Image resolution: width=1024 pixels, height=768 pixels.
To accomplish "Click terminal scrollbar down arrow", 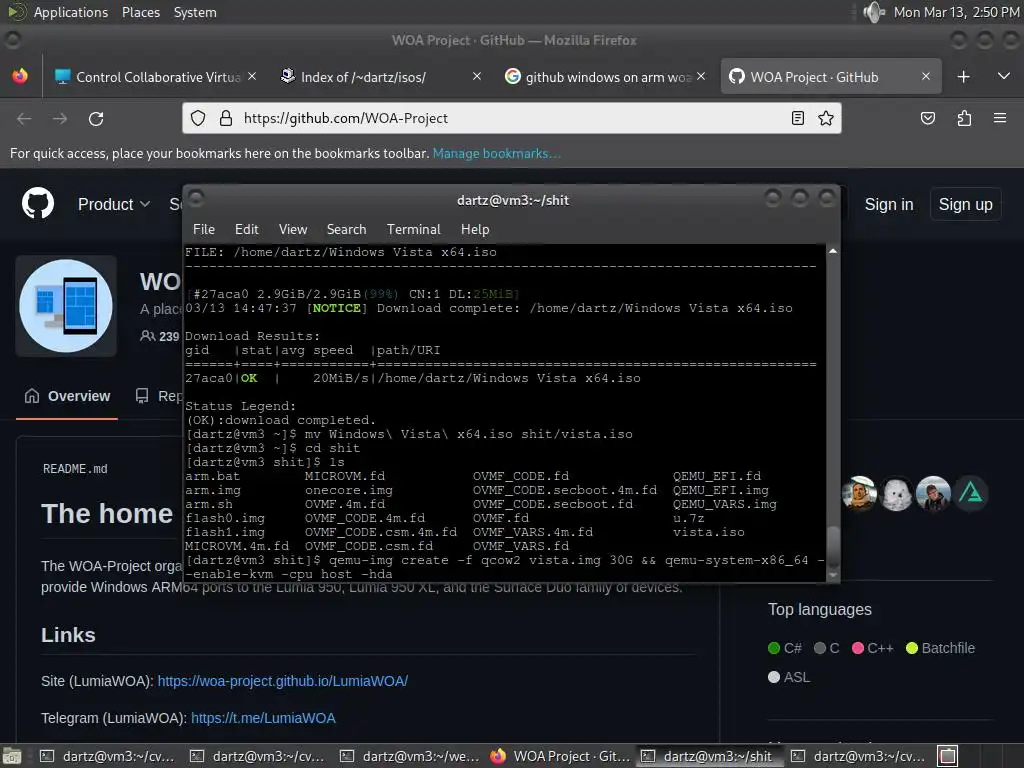I will coord(833,575).
